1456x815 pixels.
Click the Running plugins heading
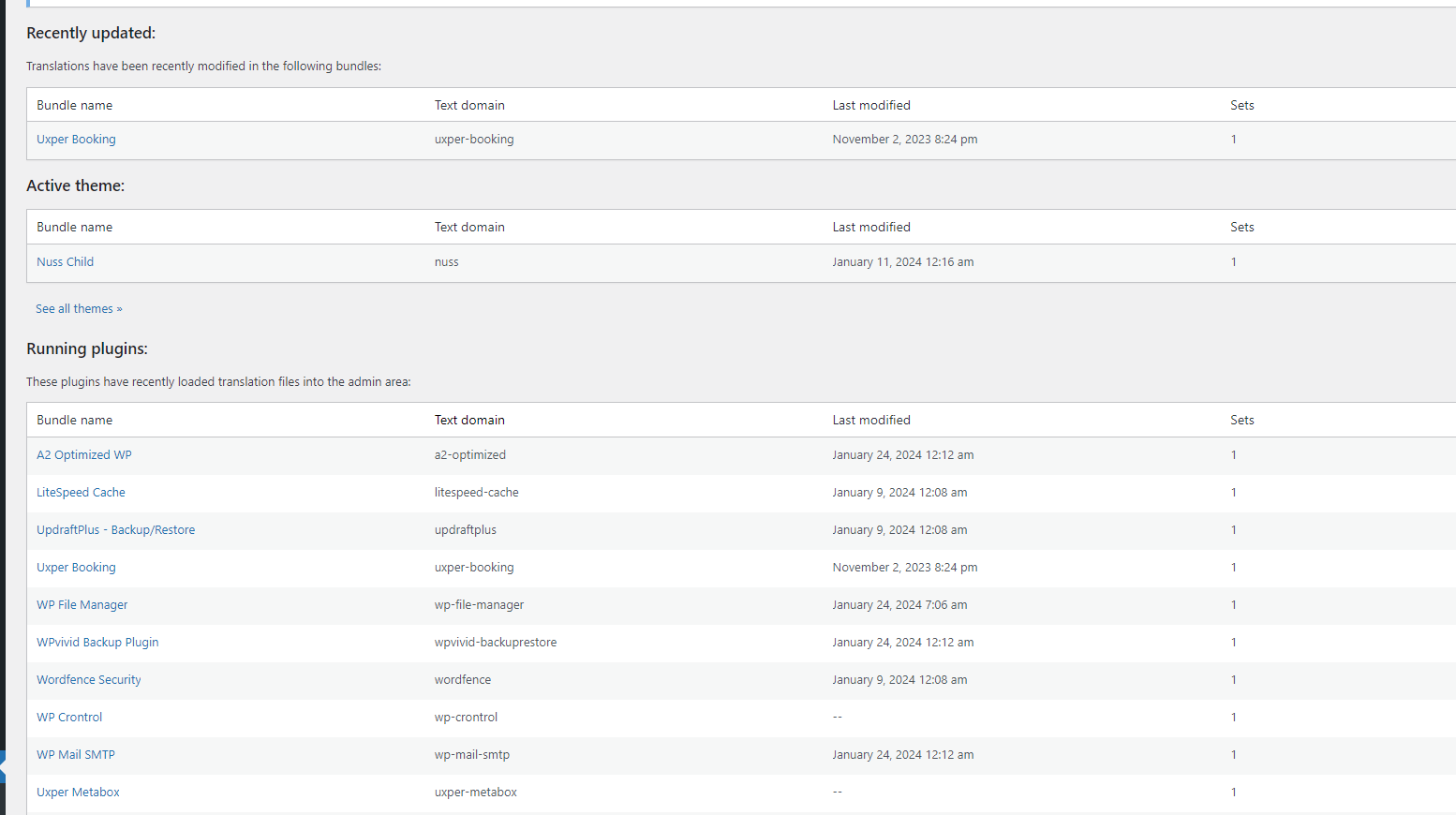pos(87,348)
